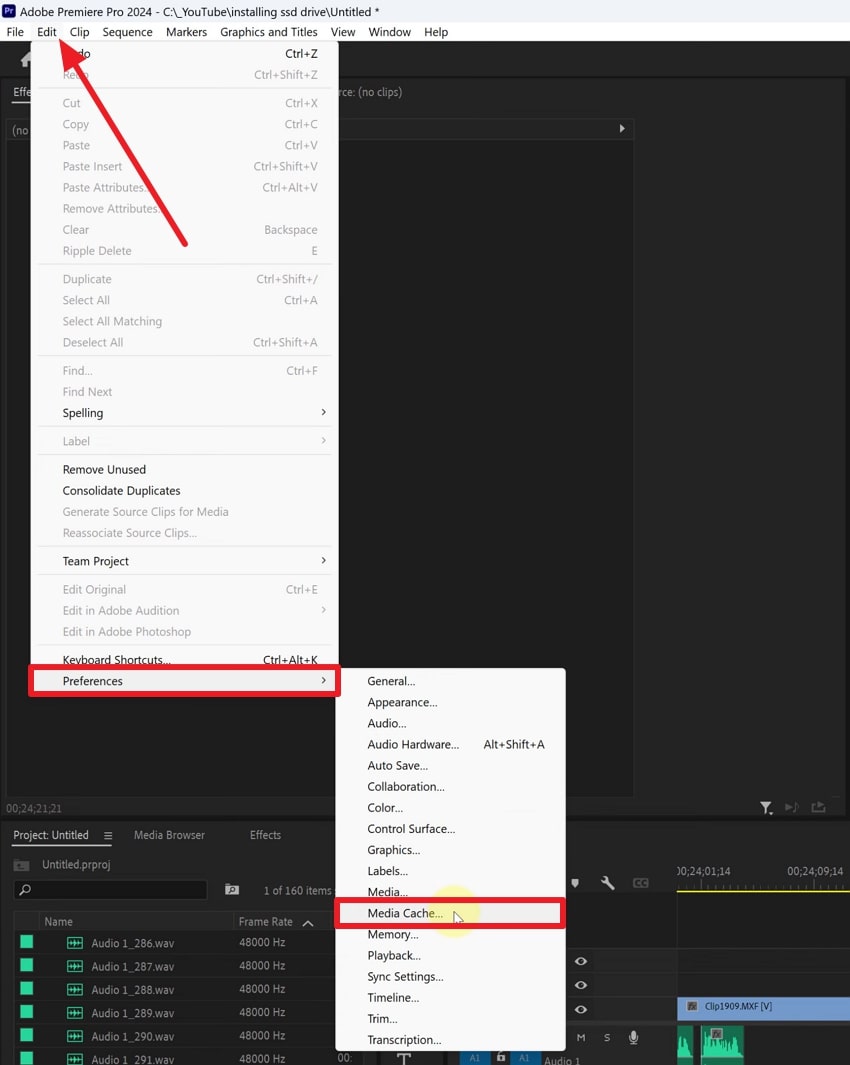Image resolution: width=850 pixels, height=1065 pixels.
Task: Click the voice-over microphone icon
Action: click(x=633, y=1037)
